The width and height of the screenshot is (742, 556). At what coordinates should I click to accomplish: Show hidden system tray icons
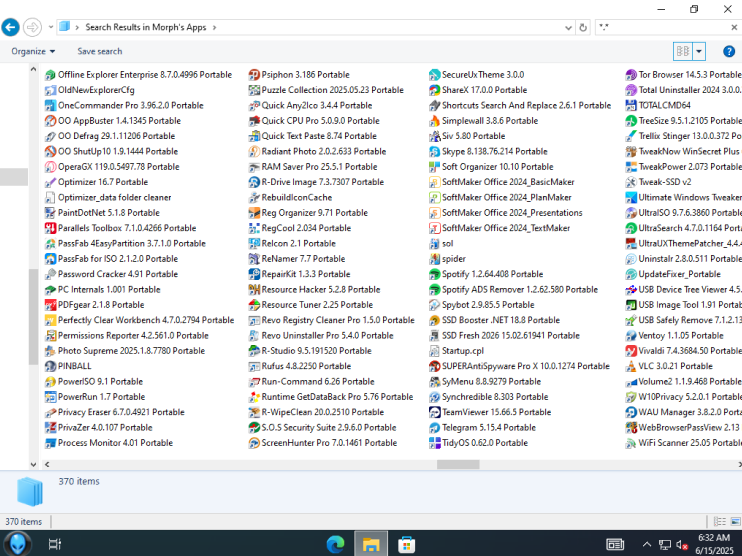point(646,545)
